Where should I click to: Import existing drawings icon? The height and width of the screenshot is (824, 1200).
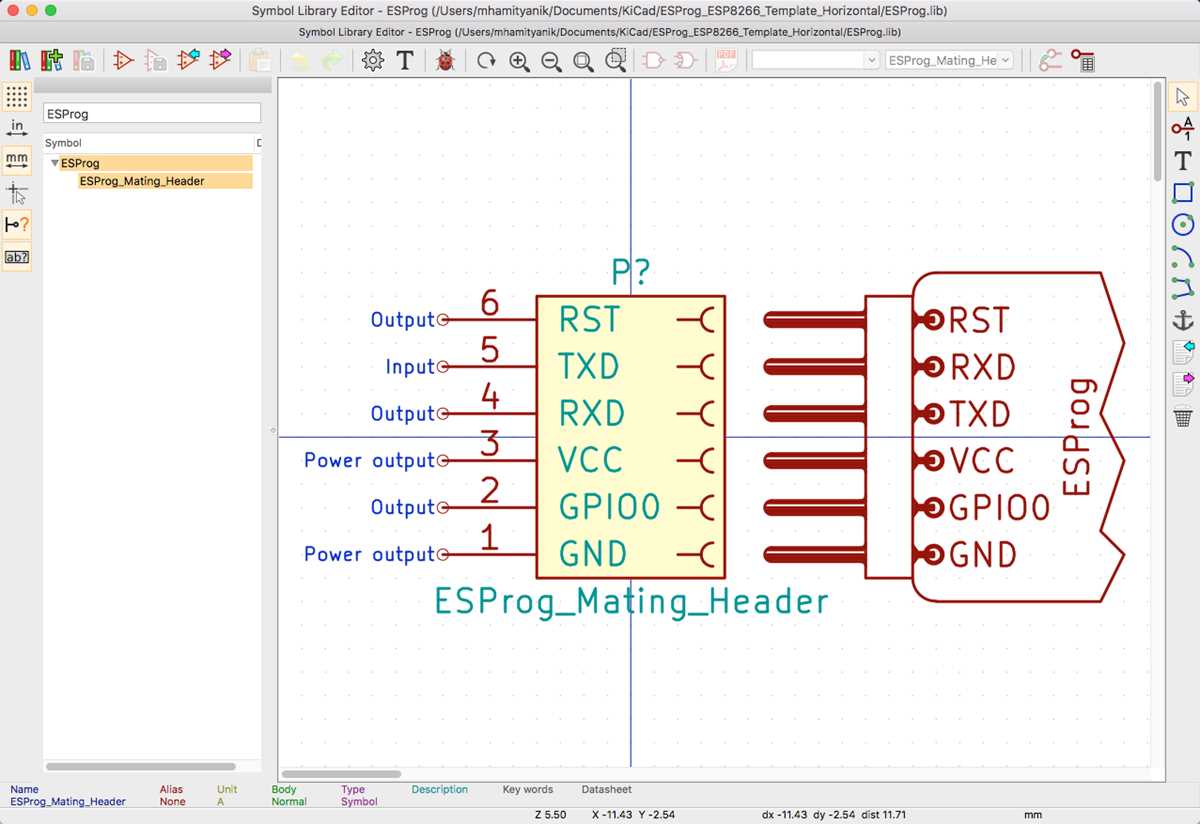[1183, 352]
